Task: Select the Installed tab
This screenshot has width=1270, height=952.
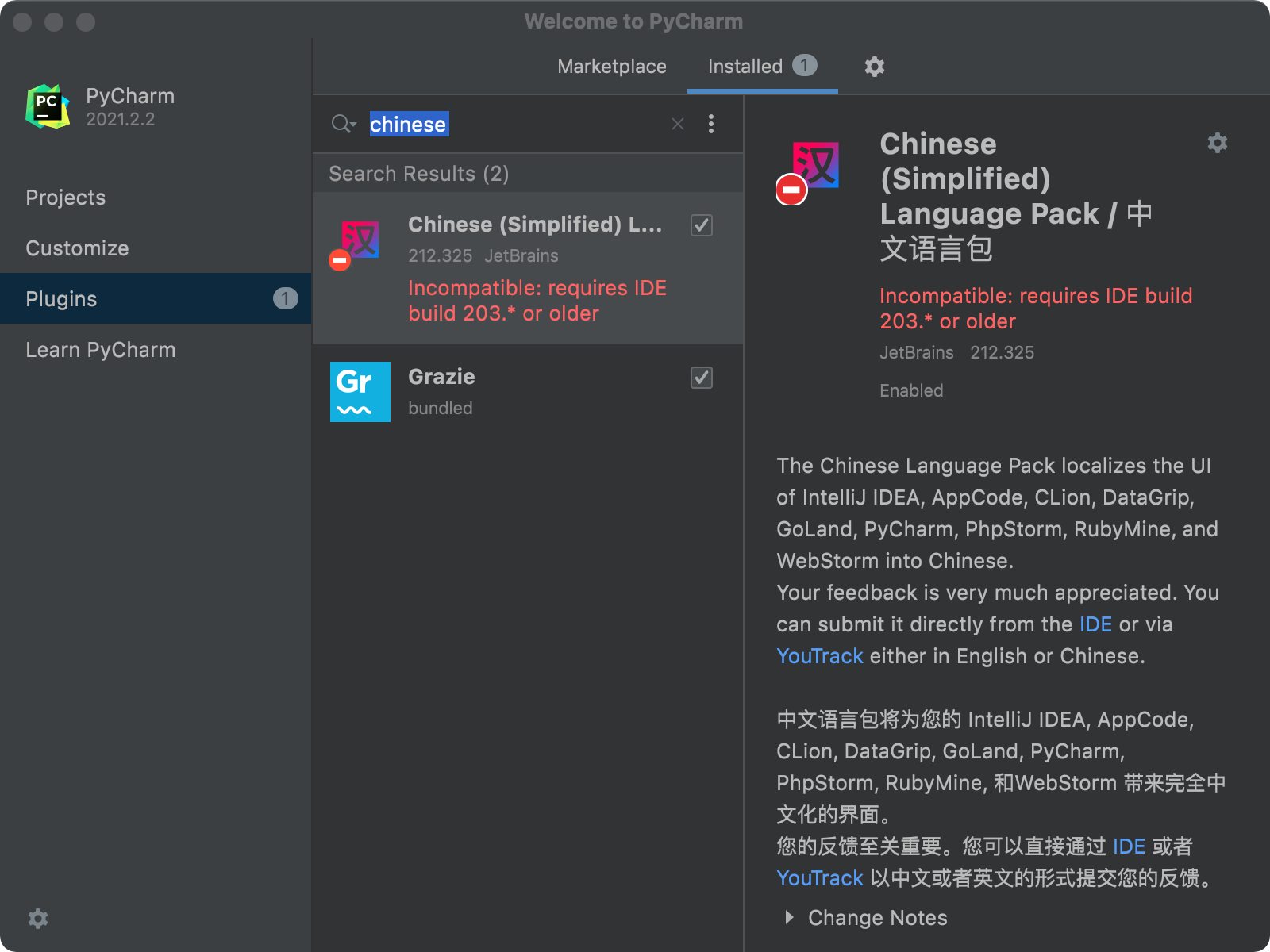Action: pos(745,67)
